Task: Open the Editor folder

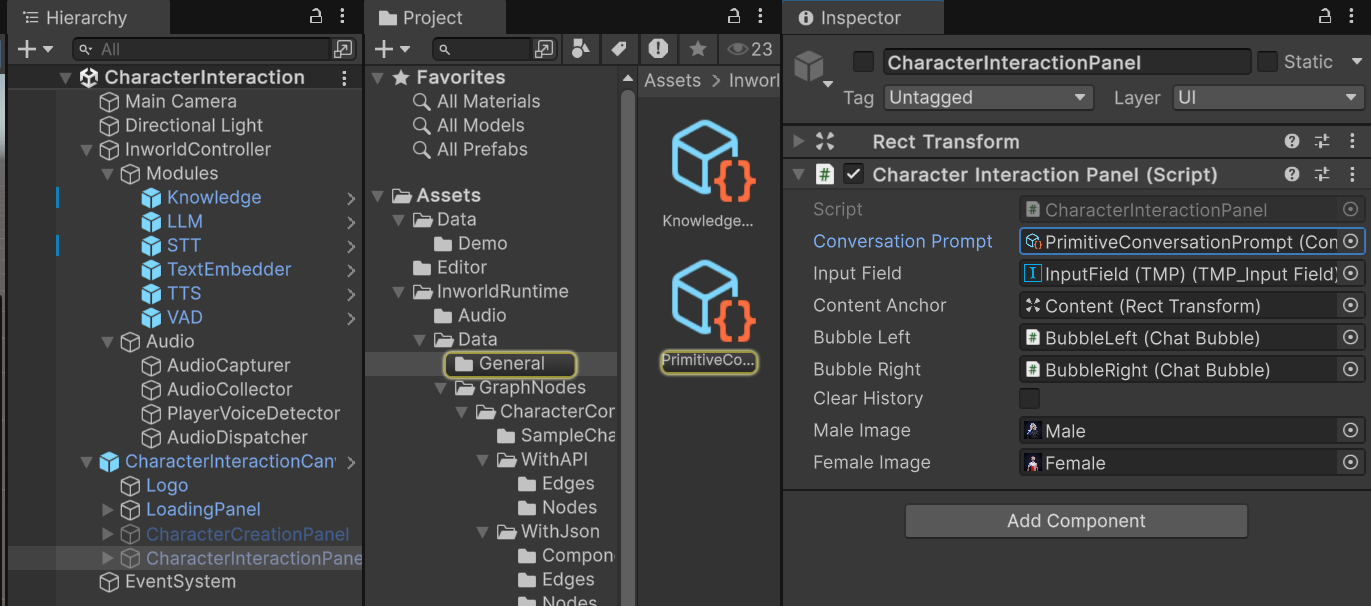Action: point(461,267)
